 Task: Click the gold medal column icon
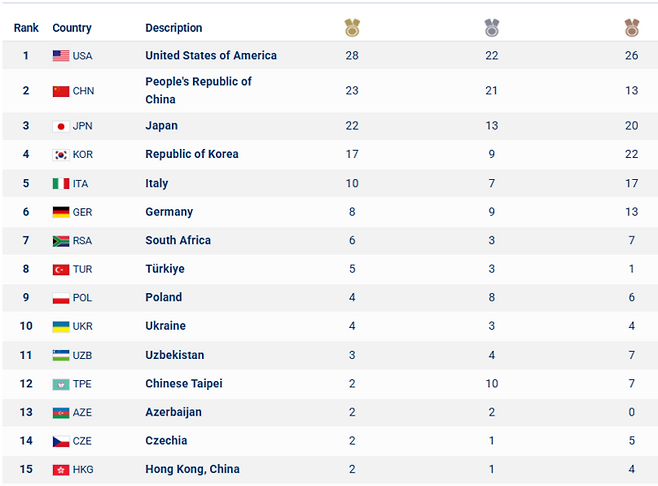tap(352, 28)
